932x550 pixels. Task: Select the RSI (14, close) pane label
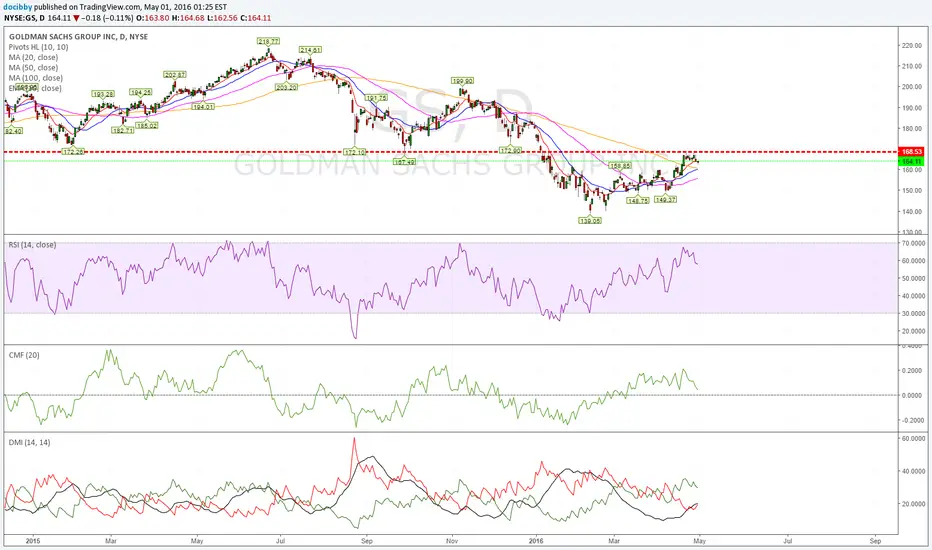32,245
